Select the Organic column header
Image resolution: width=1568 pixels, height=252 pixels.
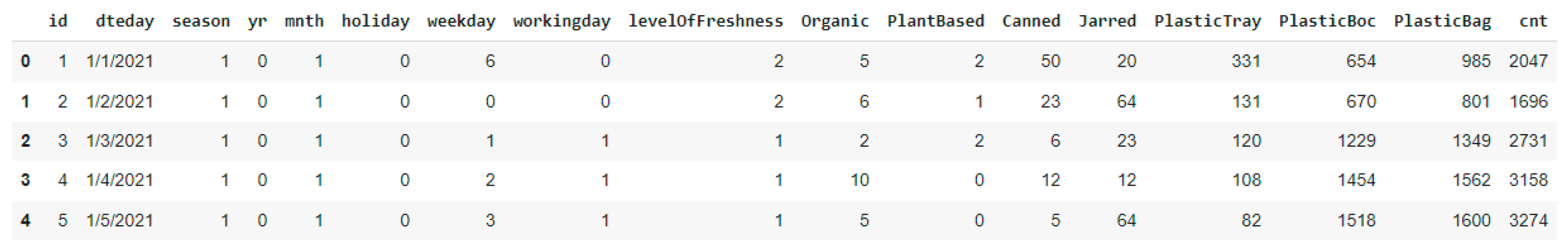point(834,21)
